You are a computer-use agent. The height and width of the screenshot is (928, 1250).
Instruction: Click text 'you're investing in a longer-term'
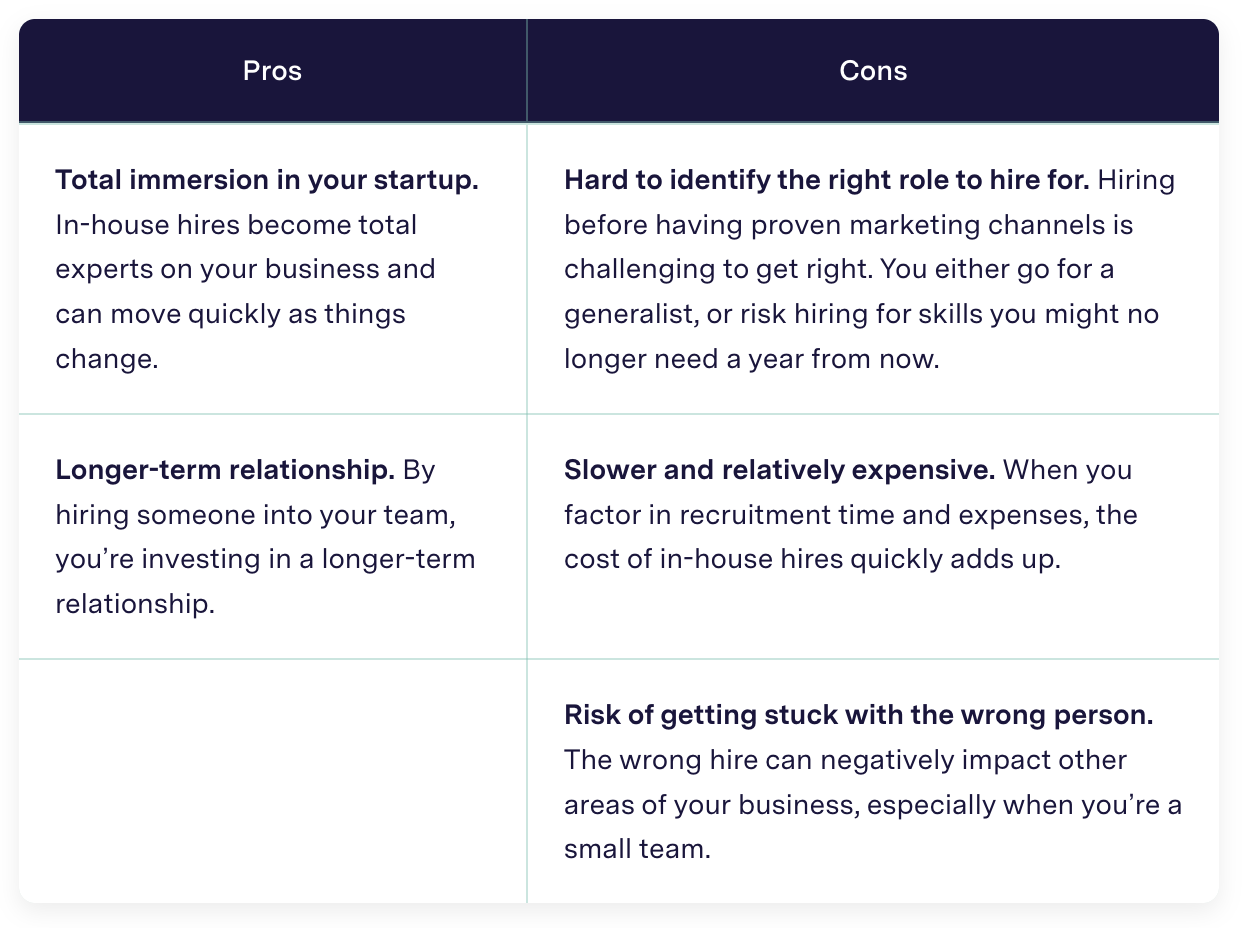click(x=265, y=560)
